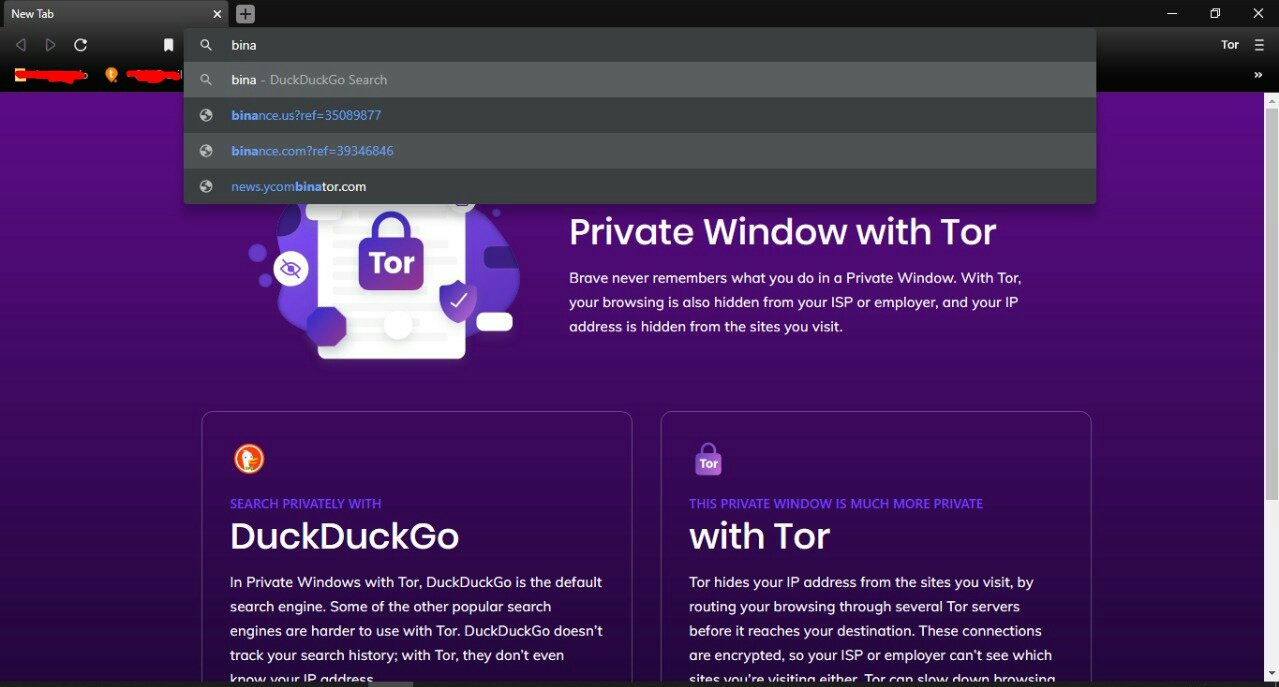This screenshot has width=1279, height=687.
Task: Expand bookmarks overflow chevron
Action: pyautogui.click(x=1258, y=75)
